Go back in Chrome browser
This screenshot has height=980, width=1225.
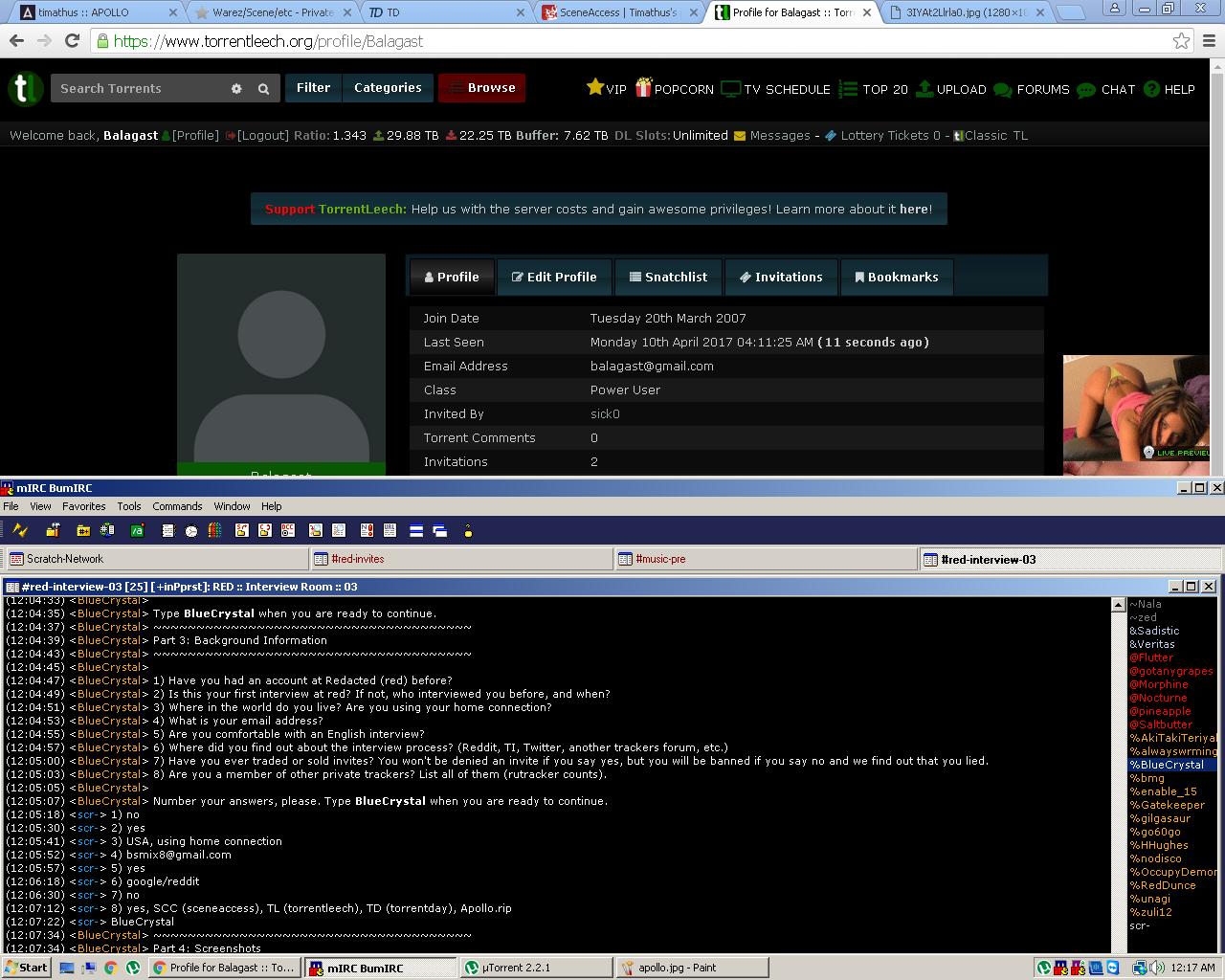pyautogui.click(x=16, y=41)
